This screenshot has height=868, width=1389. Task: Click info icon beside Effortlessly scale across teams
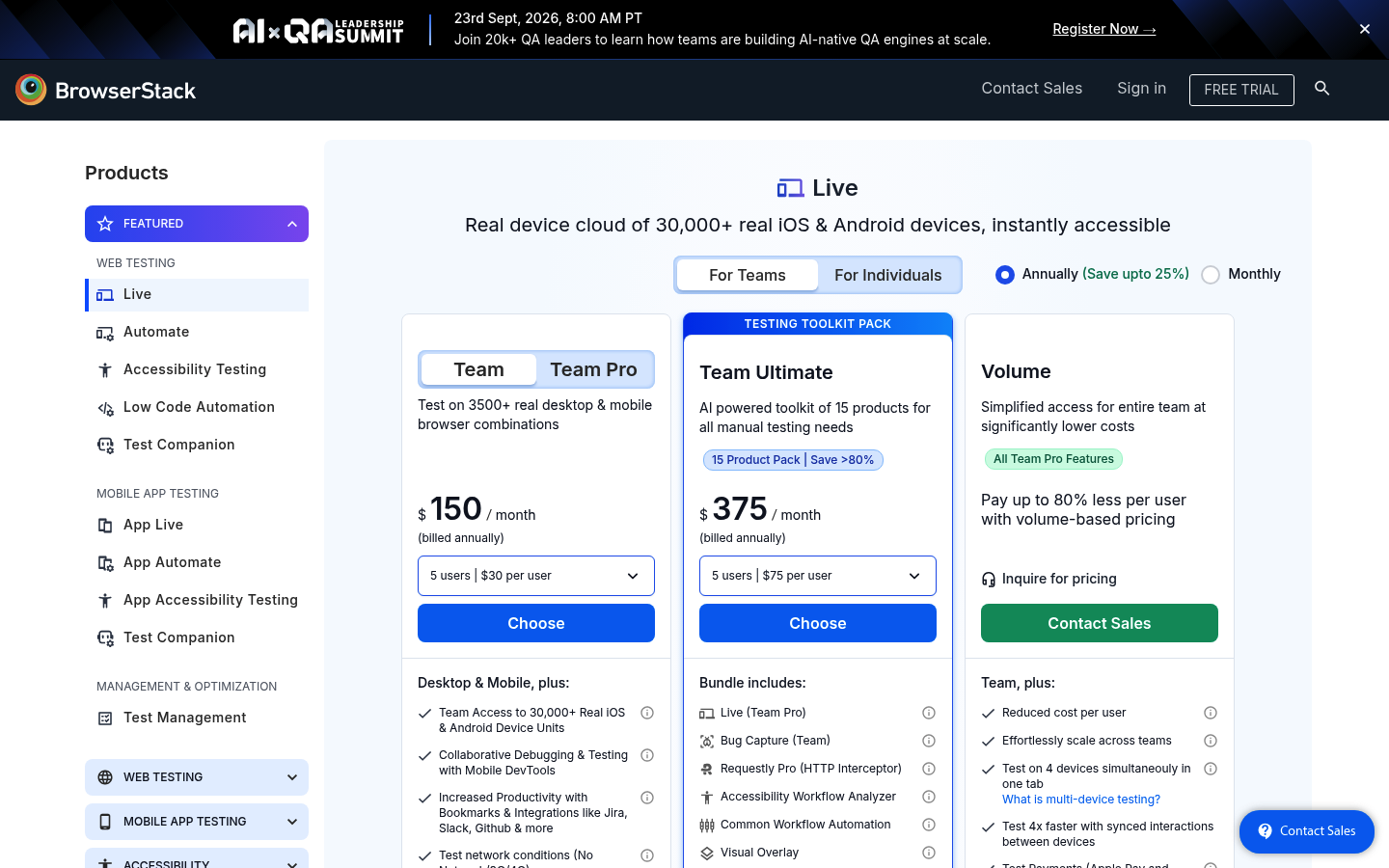[1211, 741]
